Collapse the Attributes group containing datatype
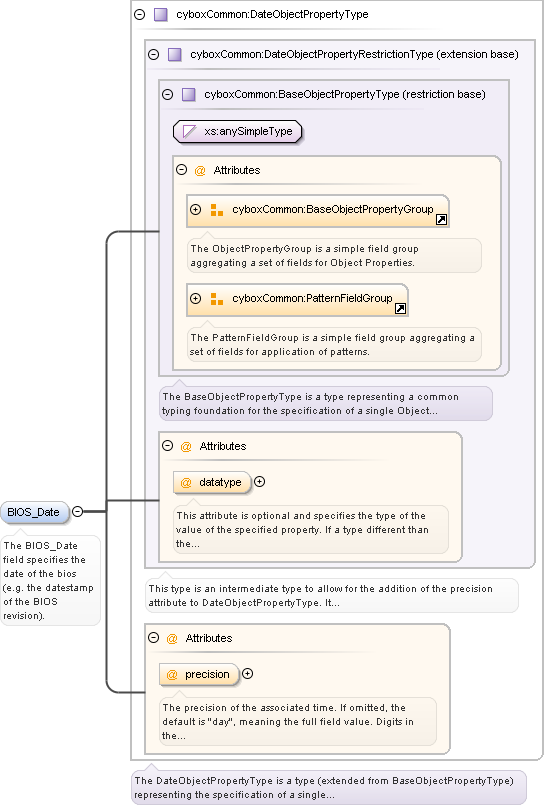545x808 pixels. coord(167,446)
